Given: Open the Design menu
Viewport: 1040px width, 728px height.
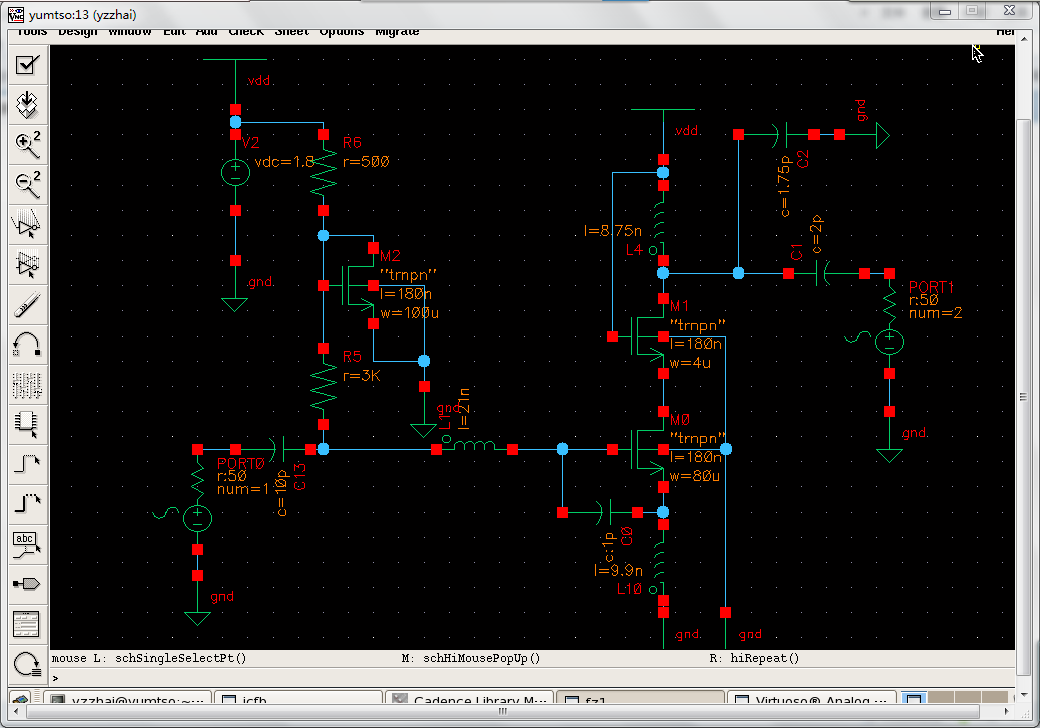Looking at the screenshot, I should tap(78, 32).
